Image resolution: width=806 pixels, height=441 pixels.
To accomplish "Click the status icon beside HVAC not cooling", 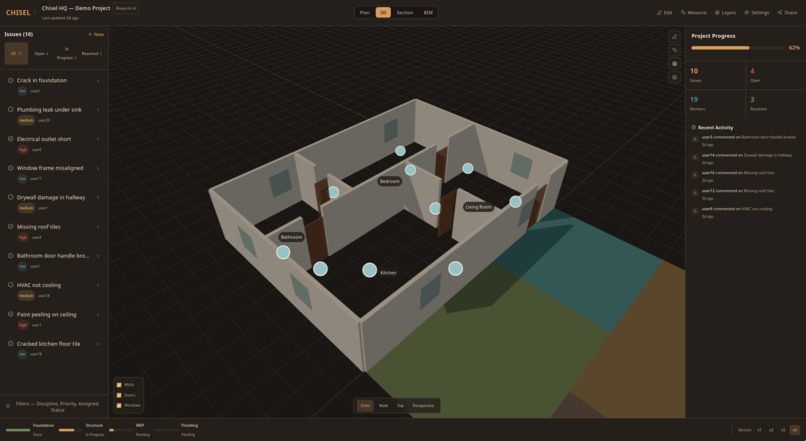I will (10, 285).
